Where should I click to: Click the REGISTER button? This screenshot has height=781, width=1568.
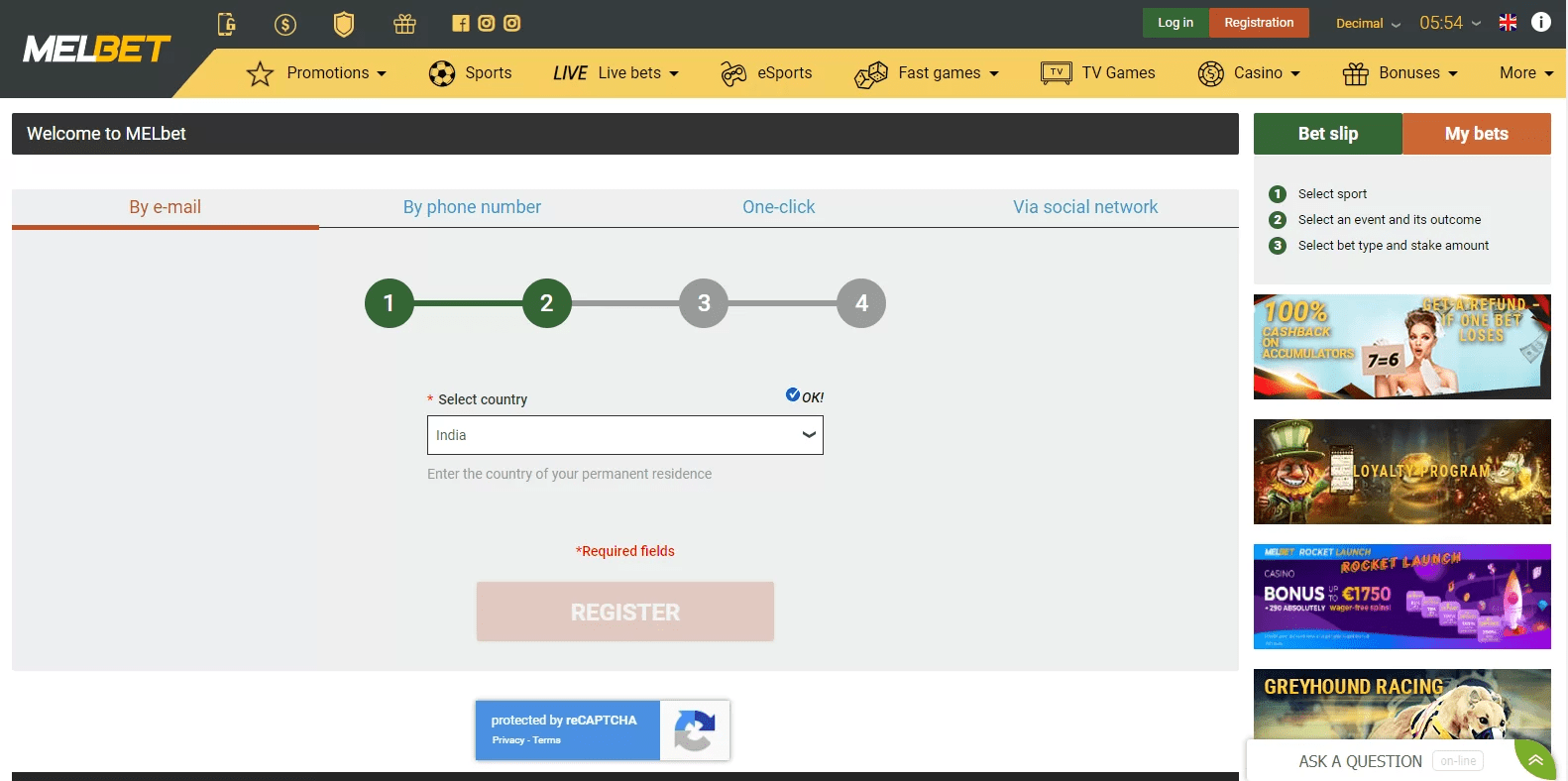(624, 612)
